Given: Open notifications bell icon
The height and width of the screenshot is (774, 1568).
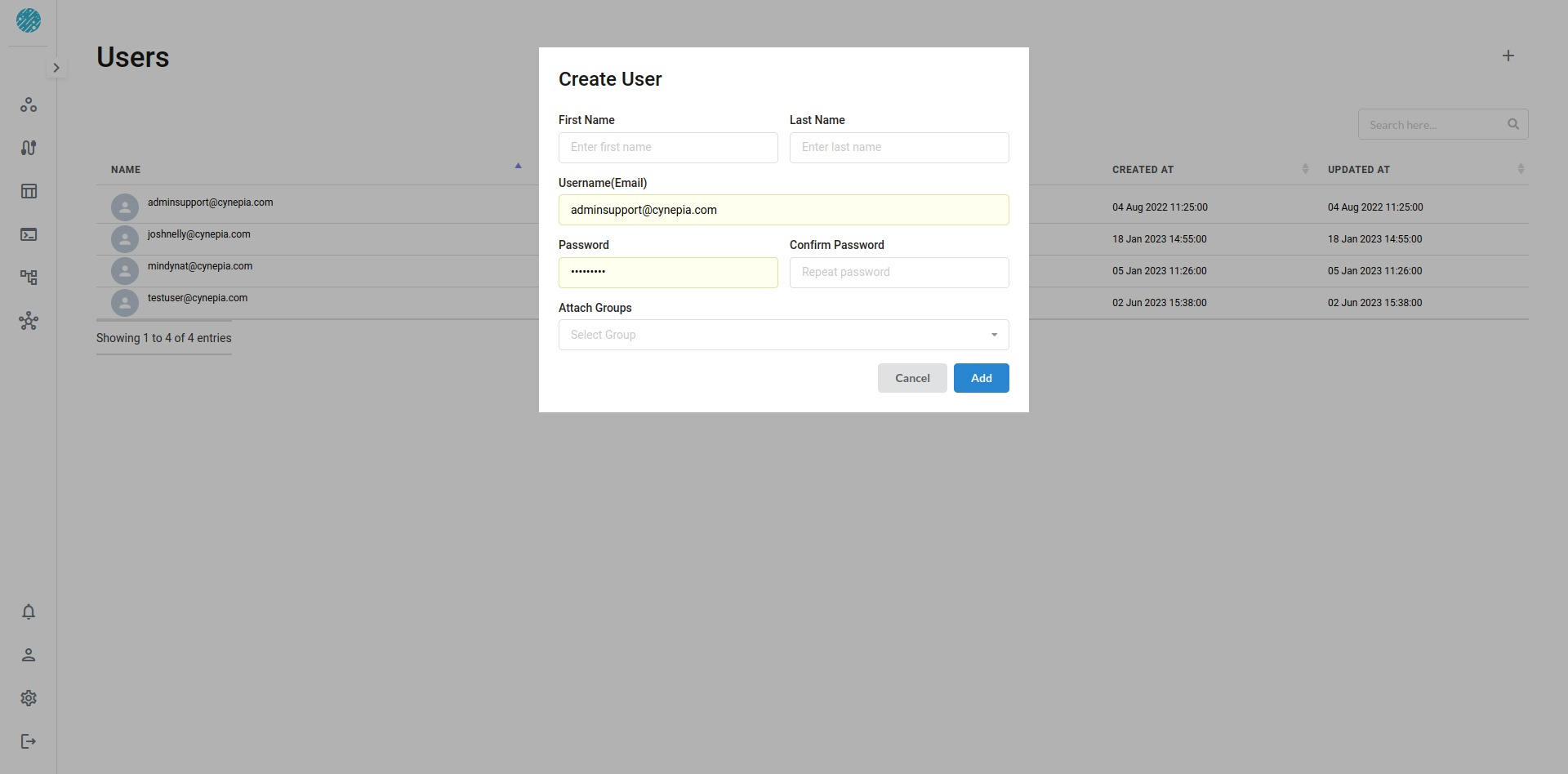Looking at the screenshot, I should (29, 612).
